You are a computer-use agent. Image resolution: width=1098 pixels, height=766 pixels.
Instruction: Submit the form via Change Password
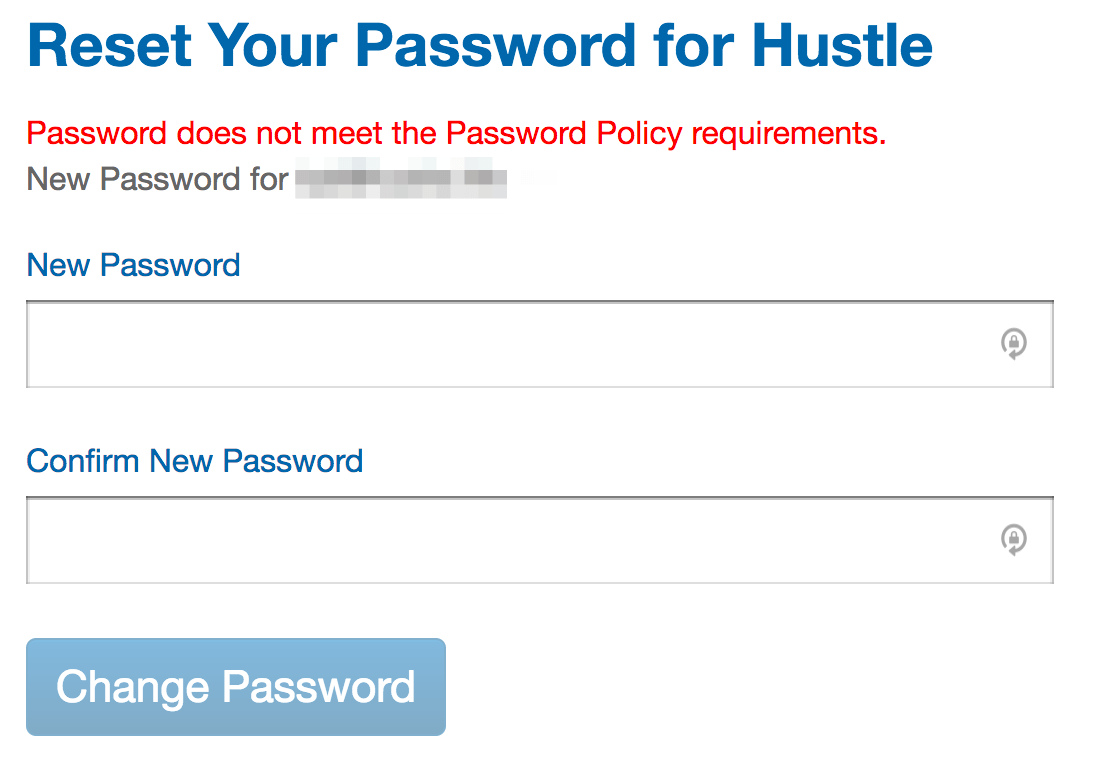(x=236, y=687)
